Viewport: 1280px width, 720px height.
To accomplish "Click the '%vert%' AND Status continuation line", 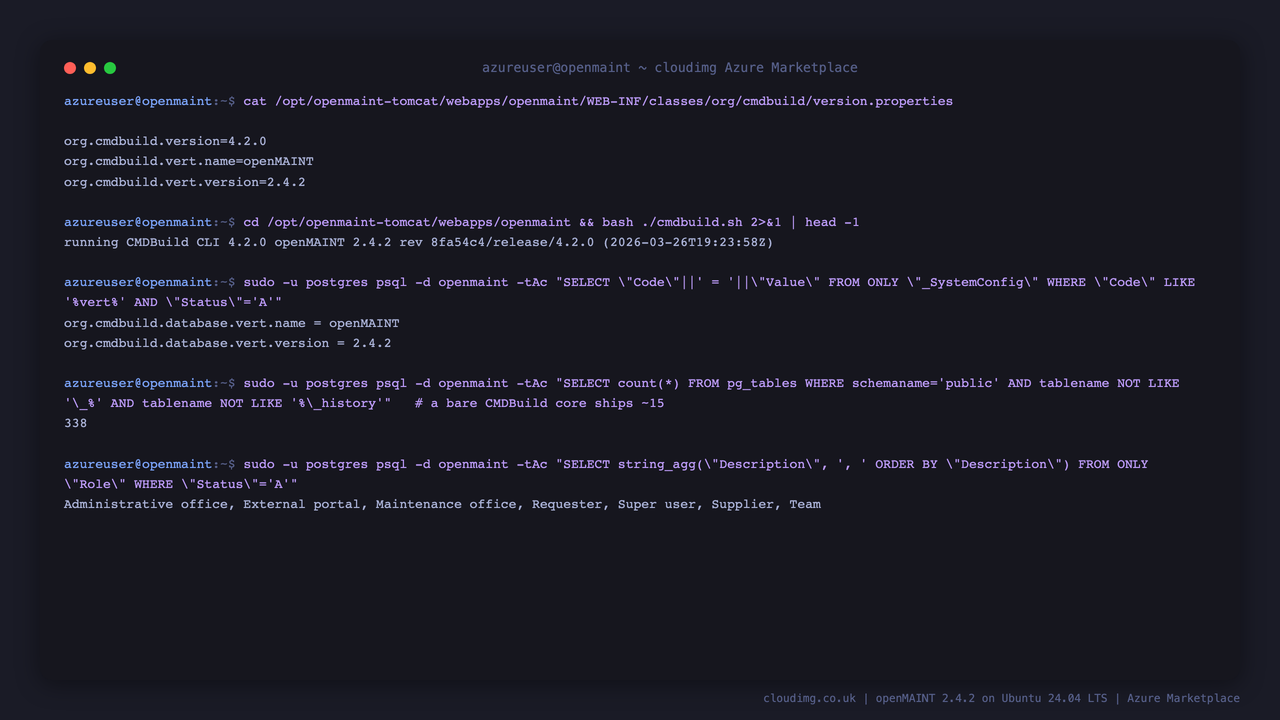I will (173, 302).
